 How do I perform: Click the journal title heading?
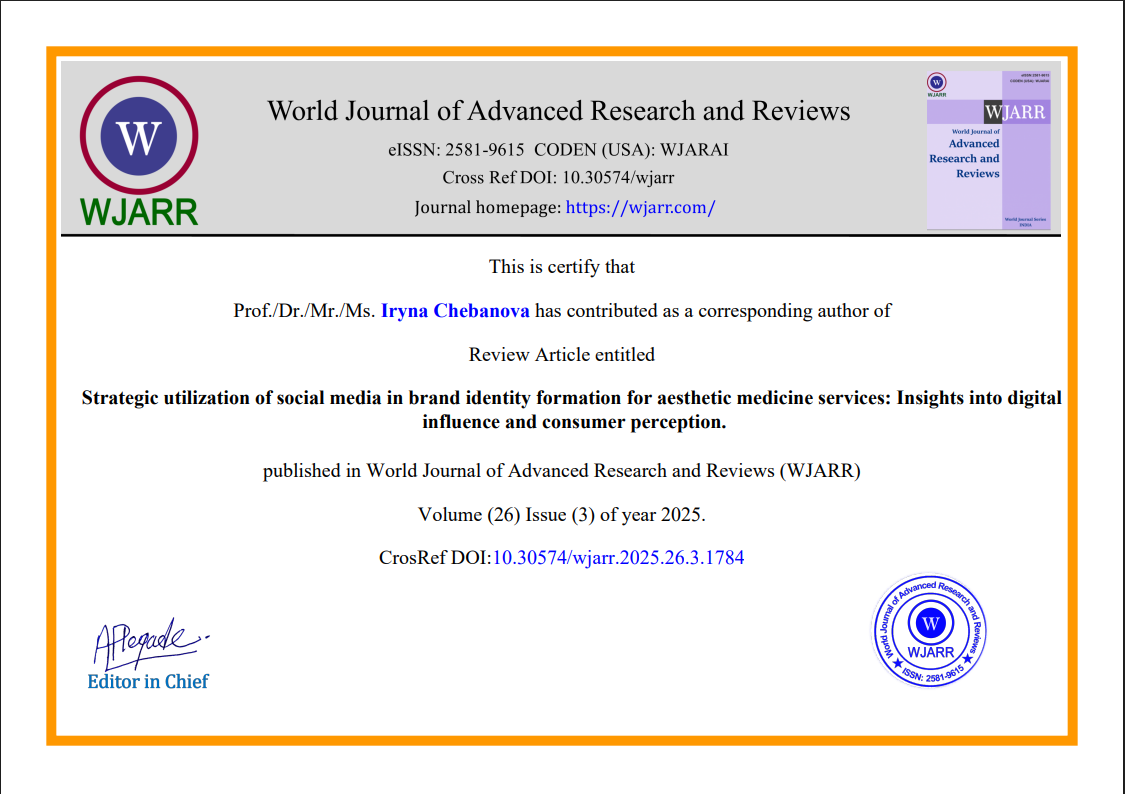coord(559,111)
